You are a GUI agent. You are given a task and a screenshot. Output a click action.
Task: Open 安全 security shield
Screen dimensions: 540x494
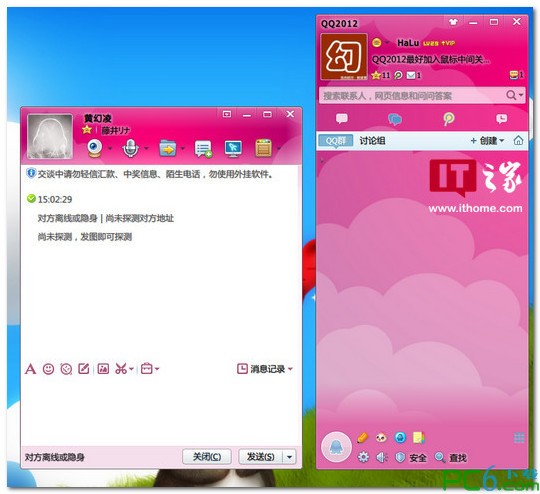(x=411, y=457)
